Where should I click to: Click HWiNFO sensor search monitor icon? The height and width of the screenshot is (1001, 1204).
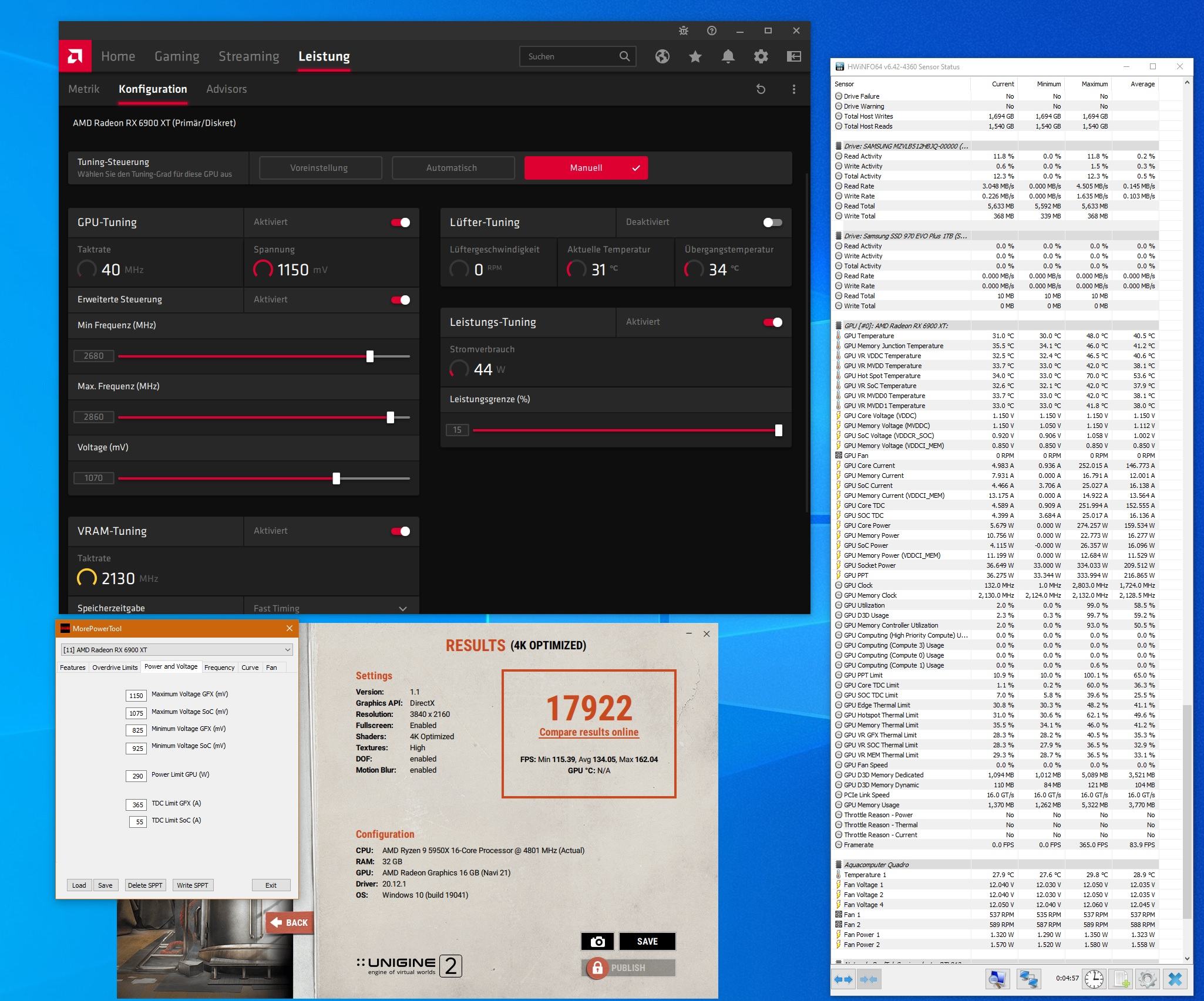pos(997,979)
